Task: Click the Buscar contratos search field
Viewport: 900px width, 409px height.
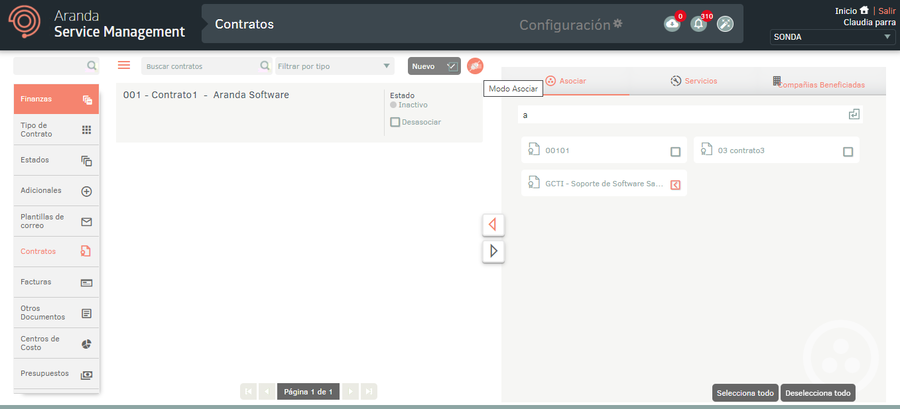Action: click(200, 66)
